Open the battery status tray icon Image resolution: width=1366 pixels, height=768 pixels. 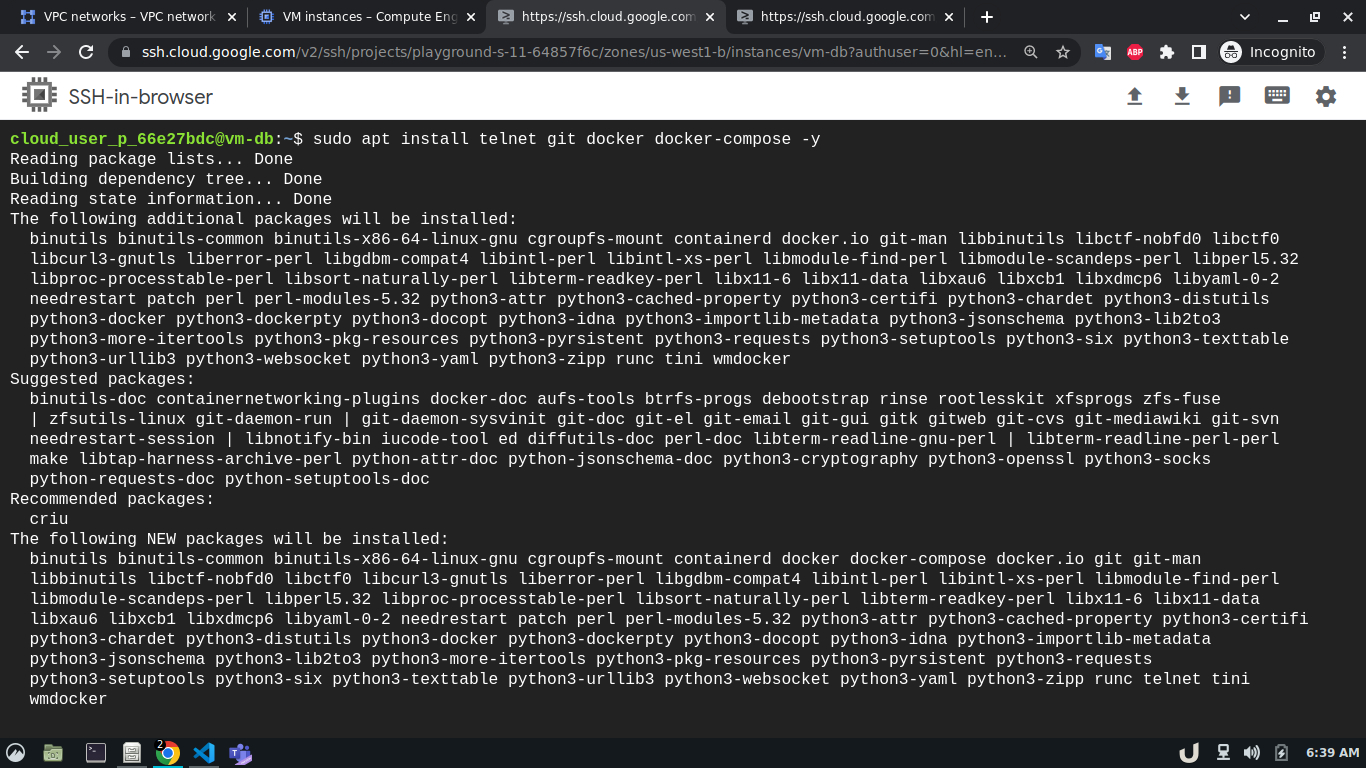[x=1282, y=753]
